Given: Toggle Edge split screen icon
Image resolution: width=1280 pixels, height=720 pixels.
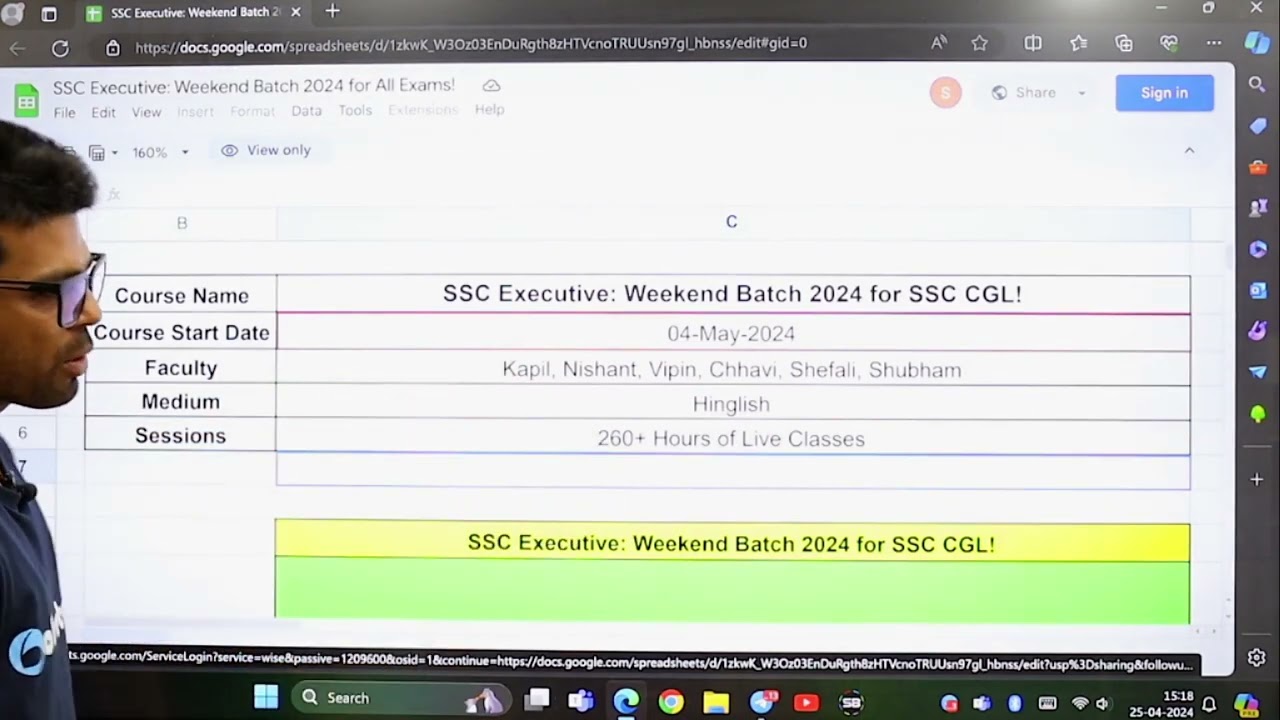Looking at the screenshot, I should click(x=1033, y=43).
